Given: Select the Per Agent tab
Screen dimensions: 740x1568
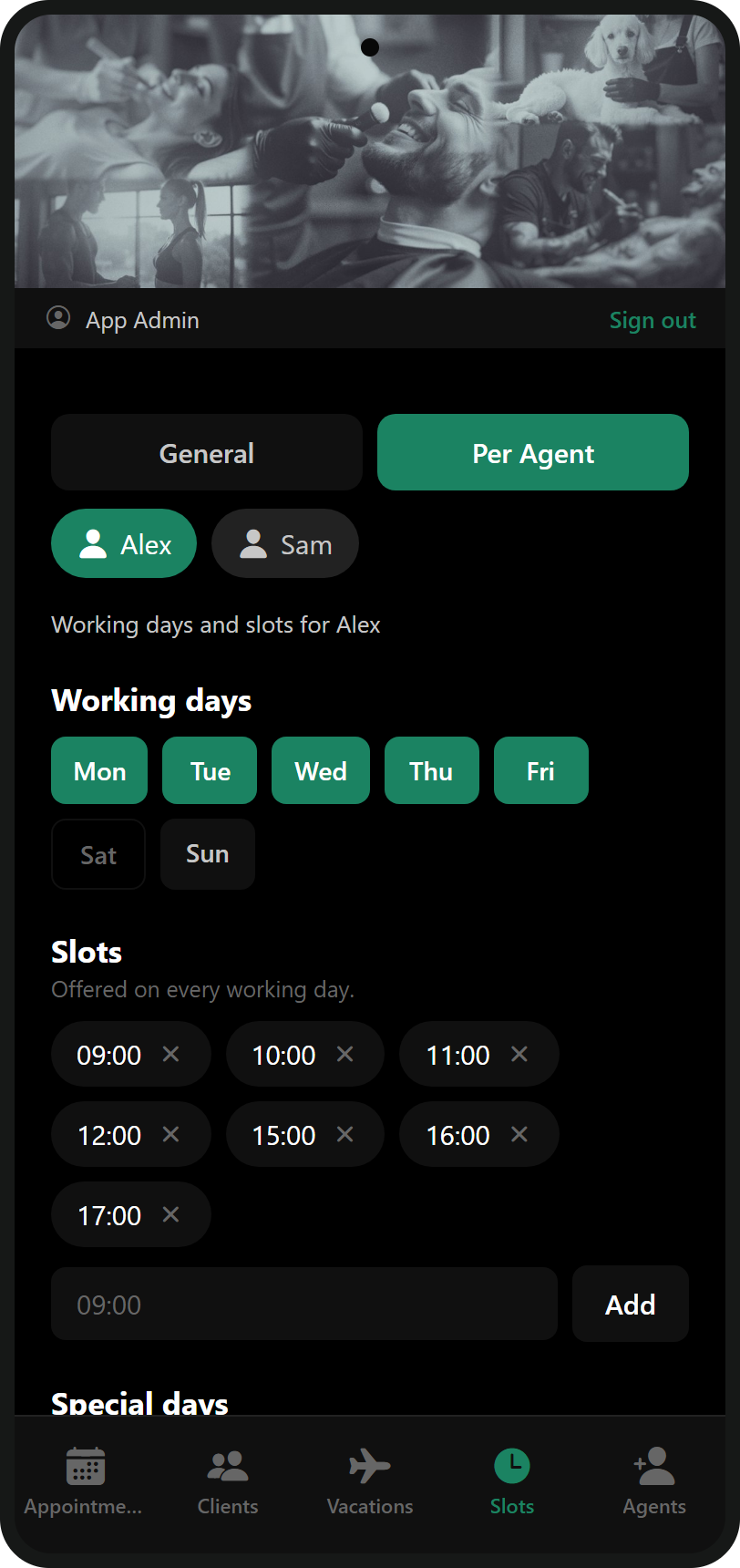Looking at the screenshot, I should coord(533,452).
